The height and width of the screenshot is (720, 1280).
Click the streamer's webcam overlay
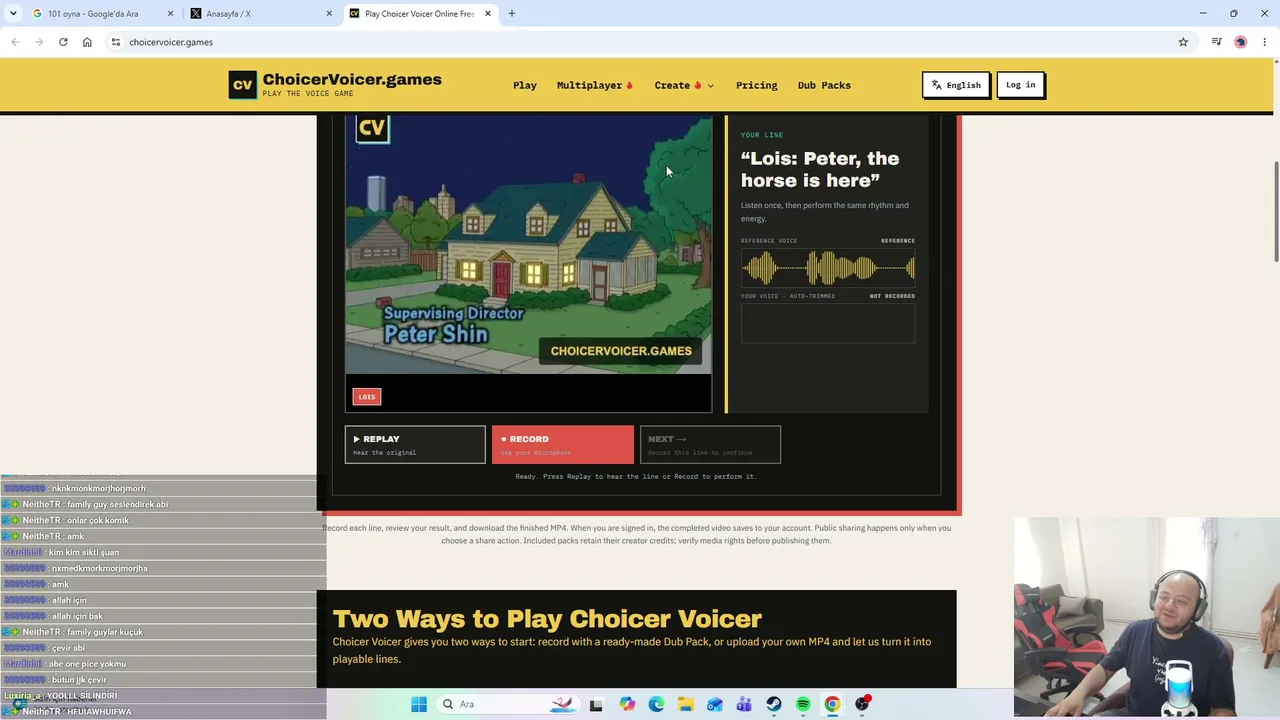click(1147, 618)
